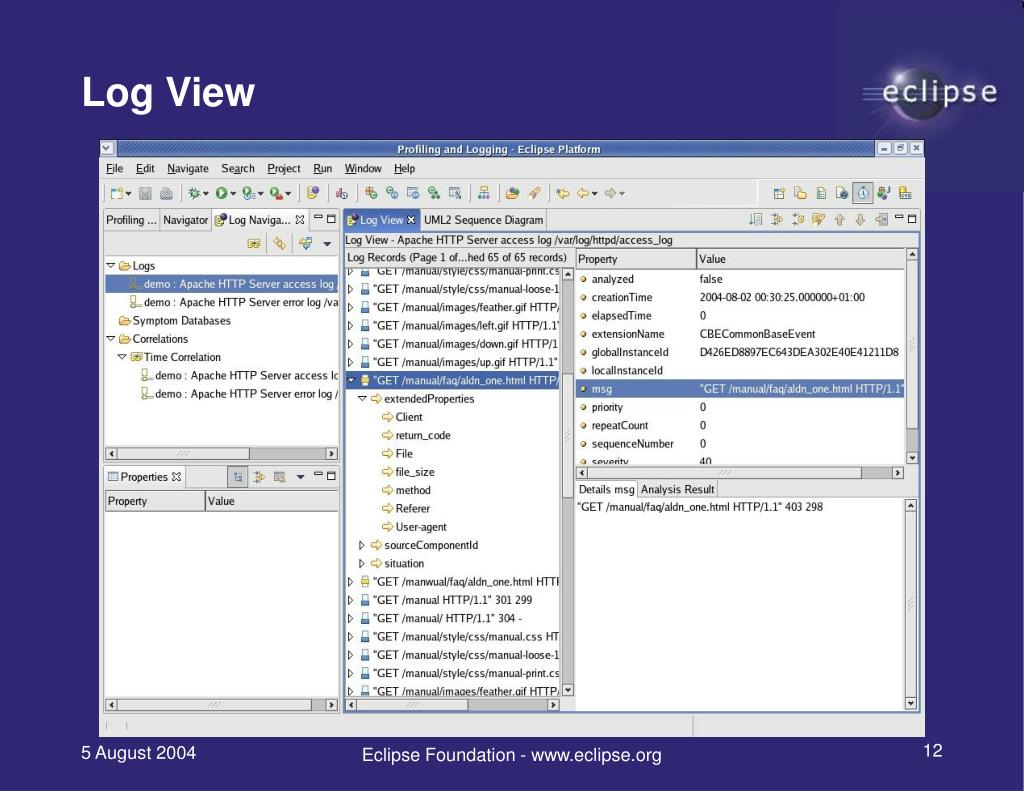
Task: Open the Navigate menu
Action: tap(187, 169)
